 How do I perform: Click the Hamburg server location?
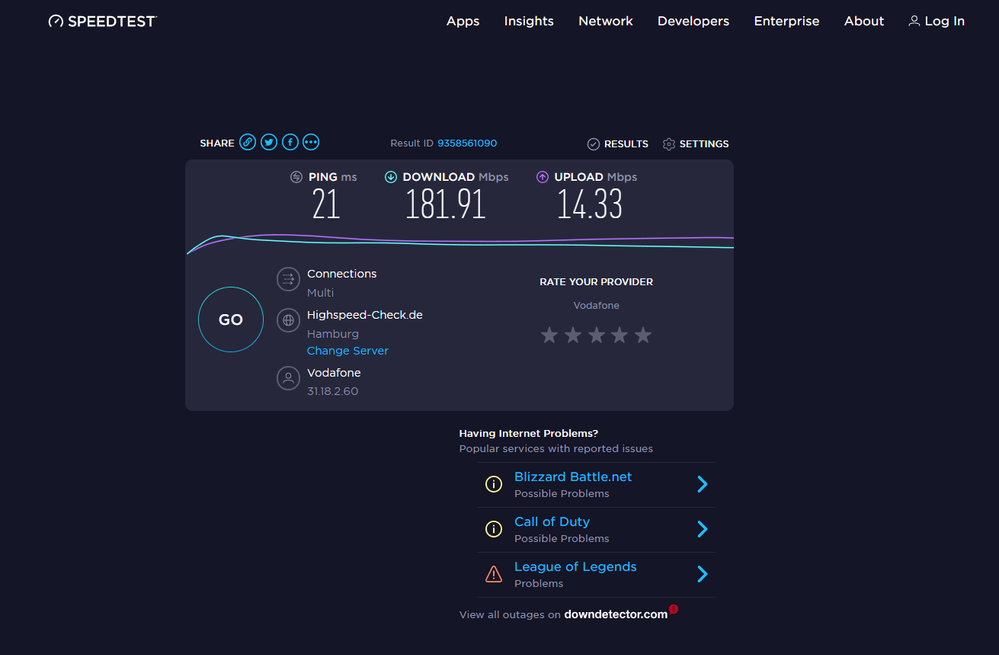coord(333,334)
